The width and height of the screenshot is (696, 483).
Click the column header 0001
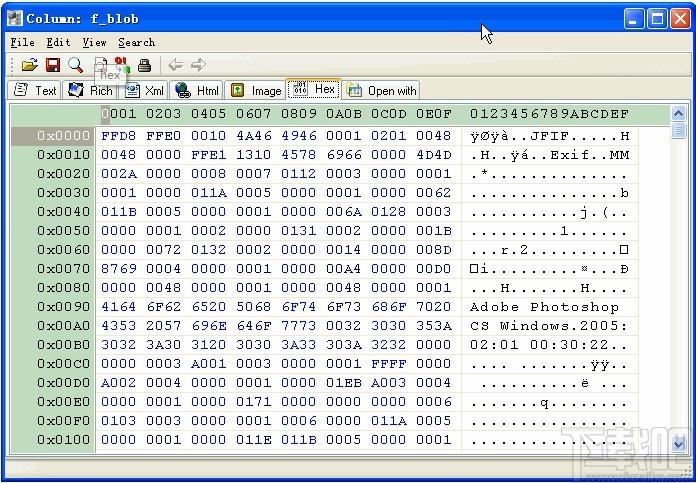119,114
